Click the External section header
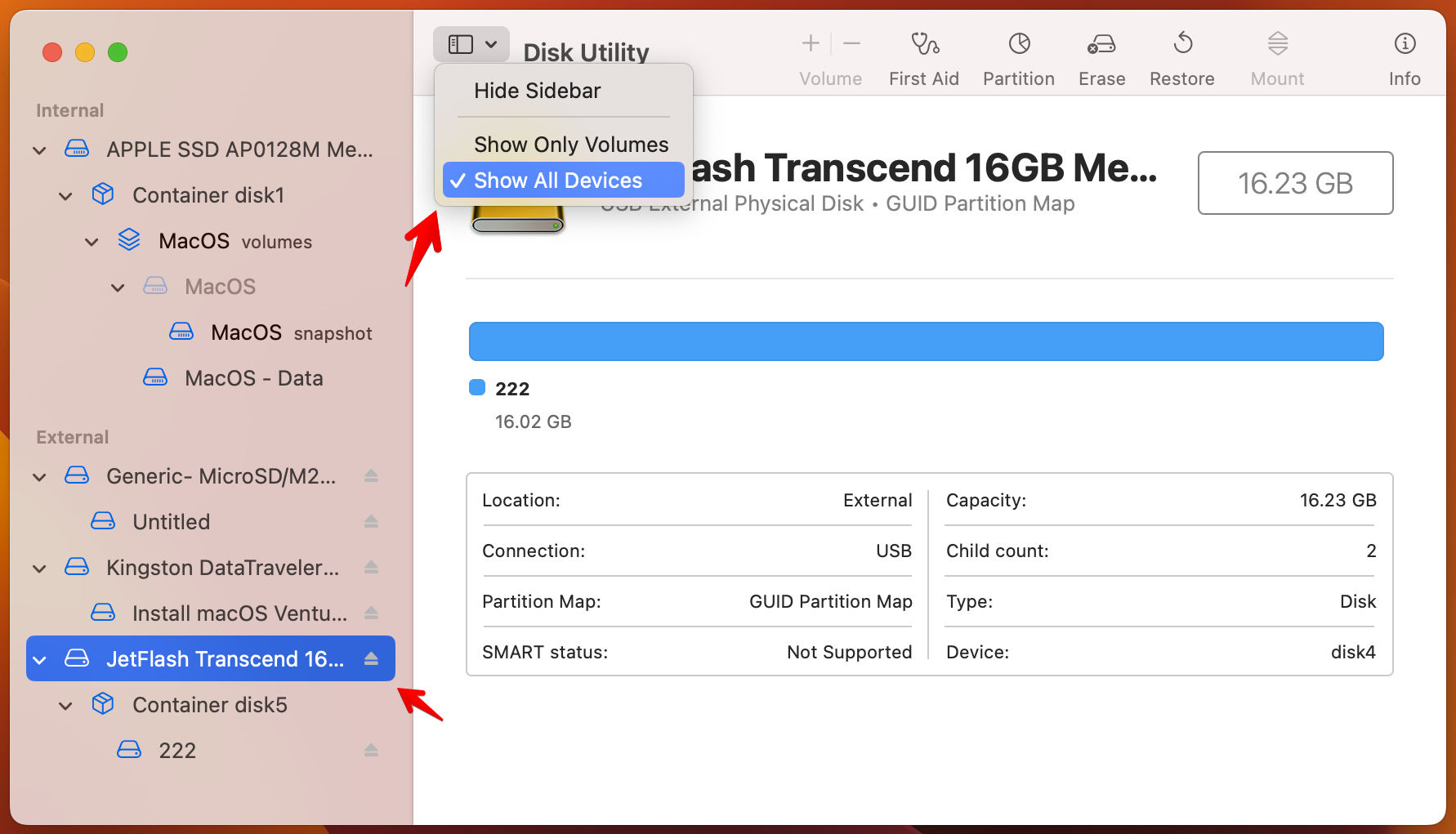This screenshot has height=834, width=1456. pos(72,437)
